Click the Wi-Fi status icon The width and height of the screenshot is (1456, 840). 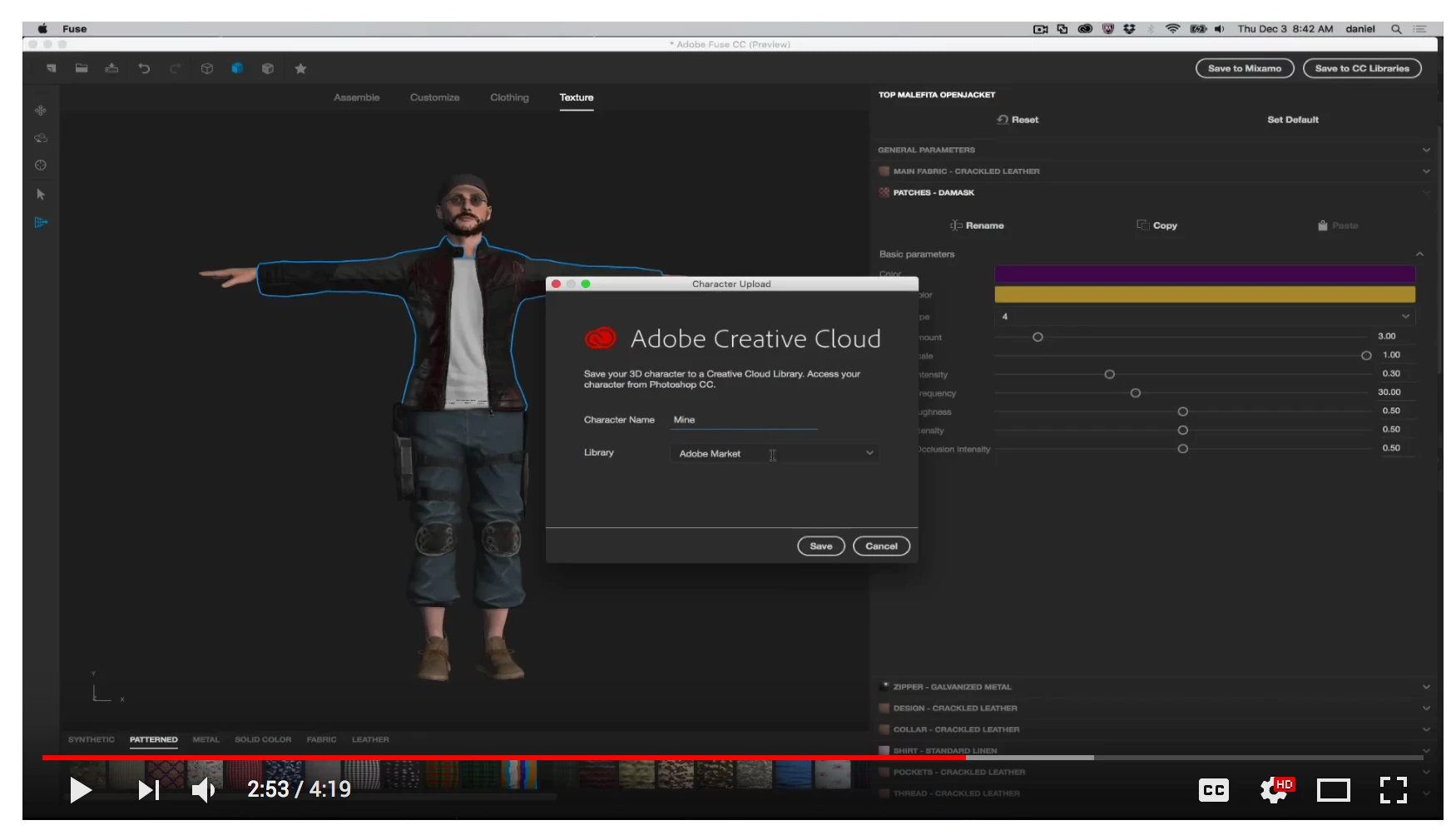coord(1172,28)
